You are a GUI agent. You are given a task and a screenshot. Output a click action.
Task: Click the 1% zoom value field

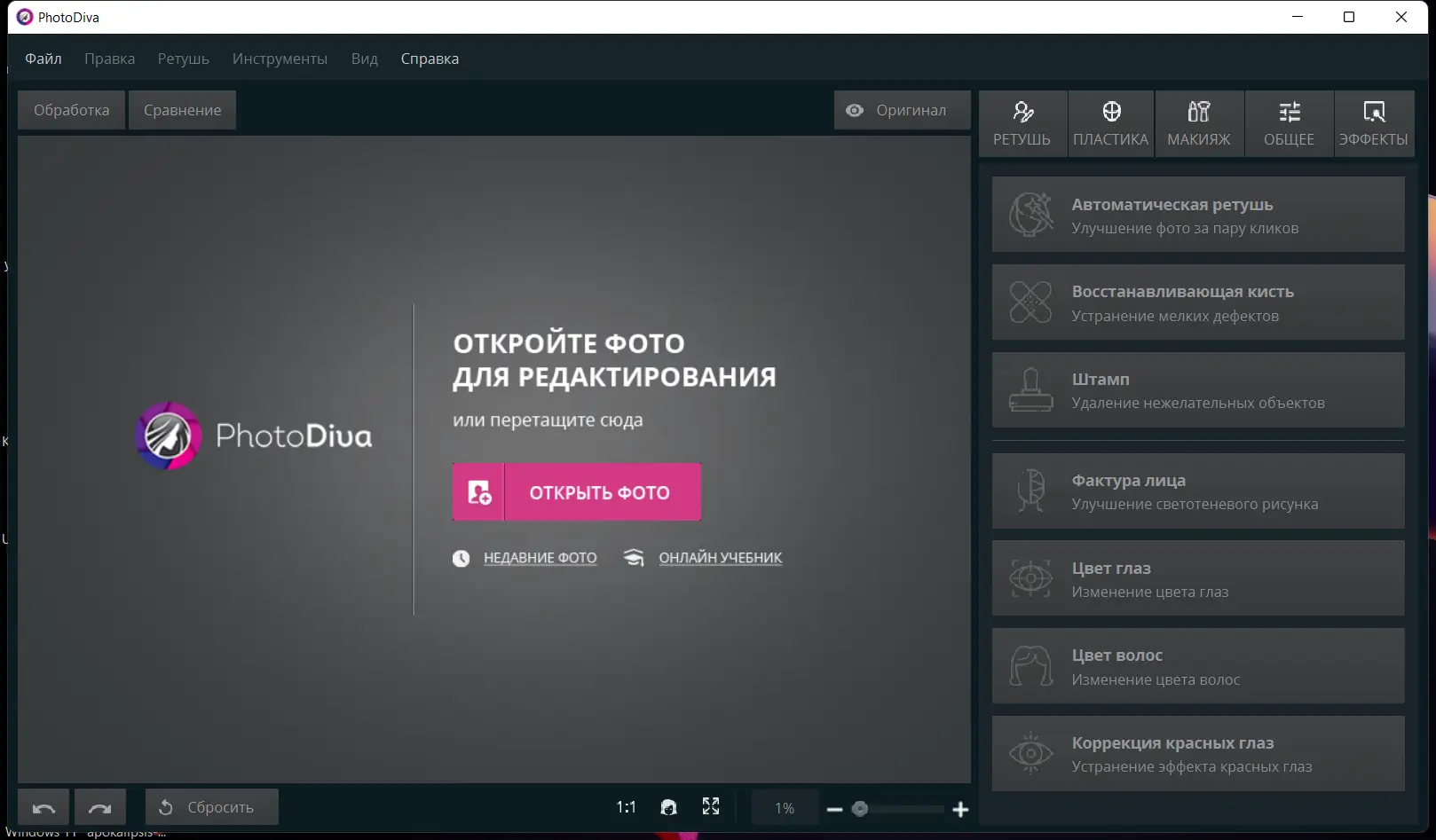point(785,808)
